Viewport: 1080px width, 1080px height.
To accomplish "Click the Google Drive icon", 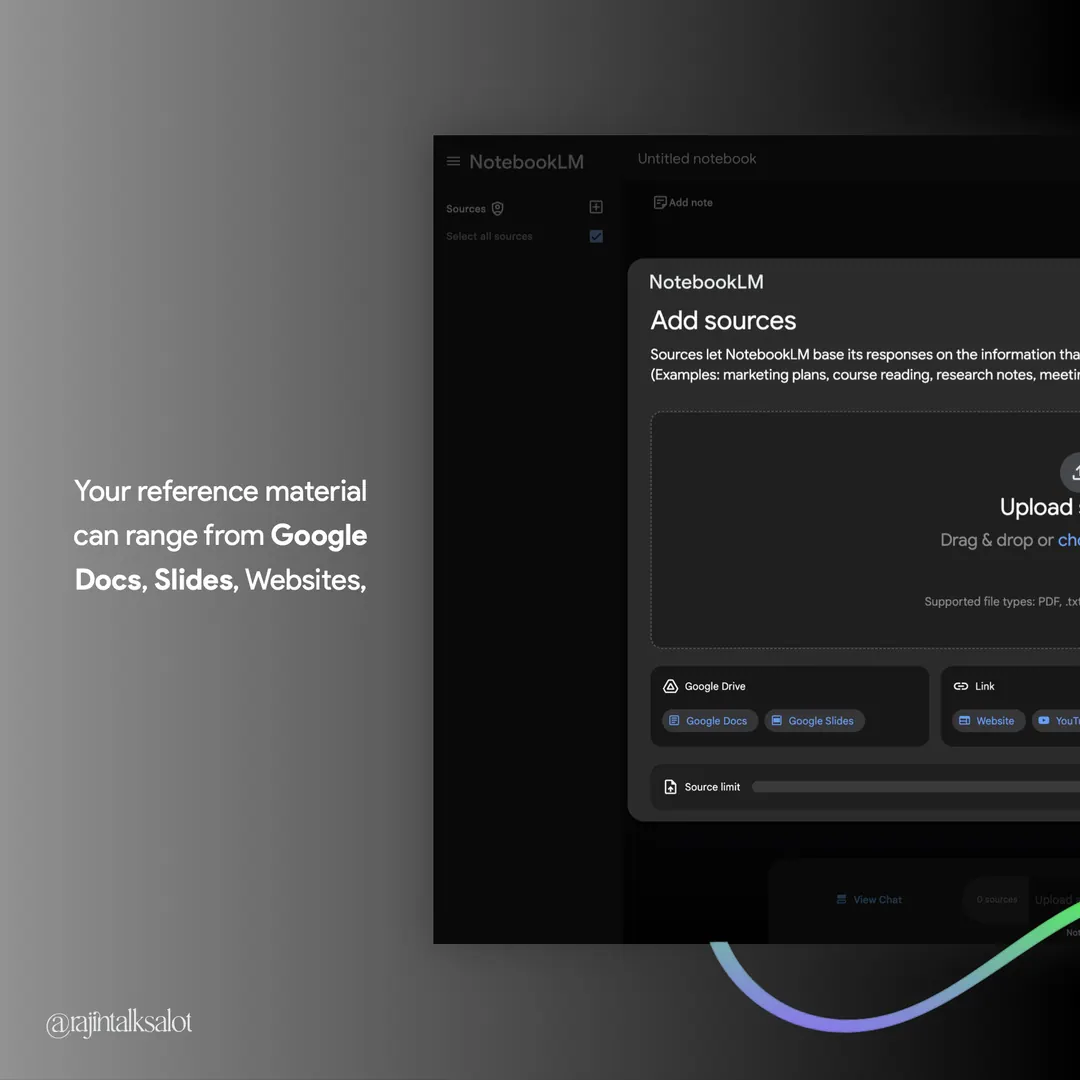I will pos(670,686).
